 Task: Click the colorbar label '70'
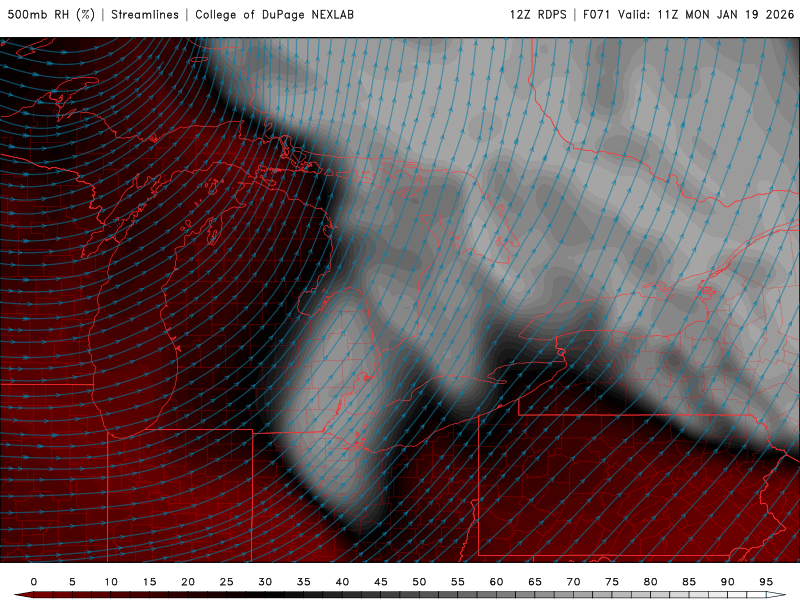573,582
